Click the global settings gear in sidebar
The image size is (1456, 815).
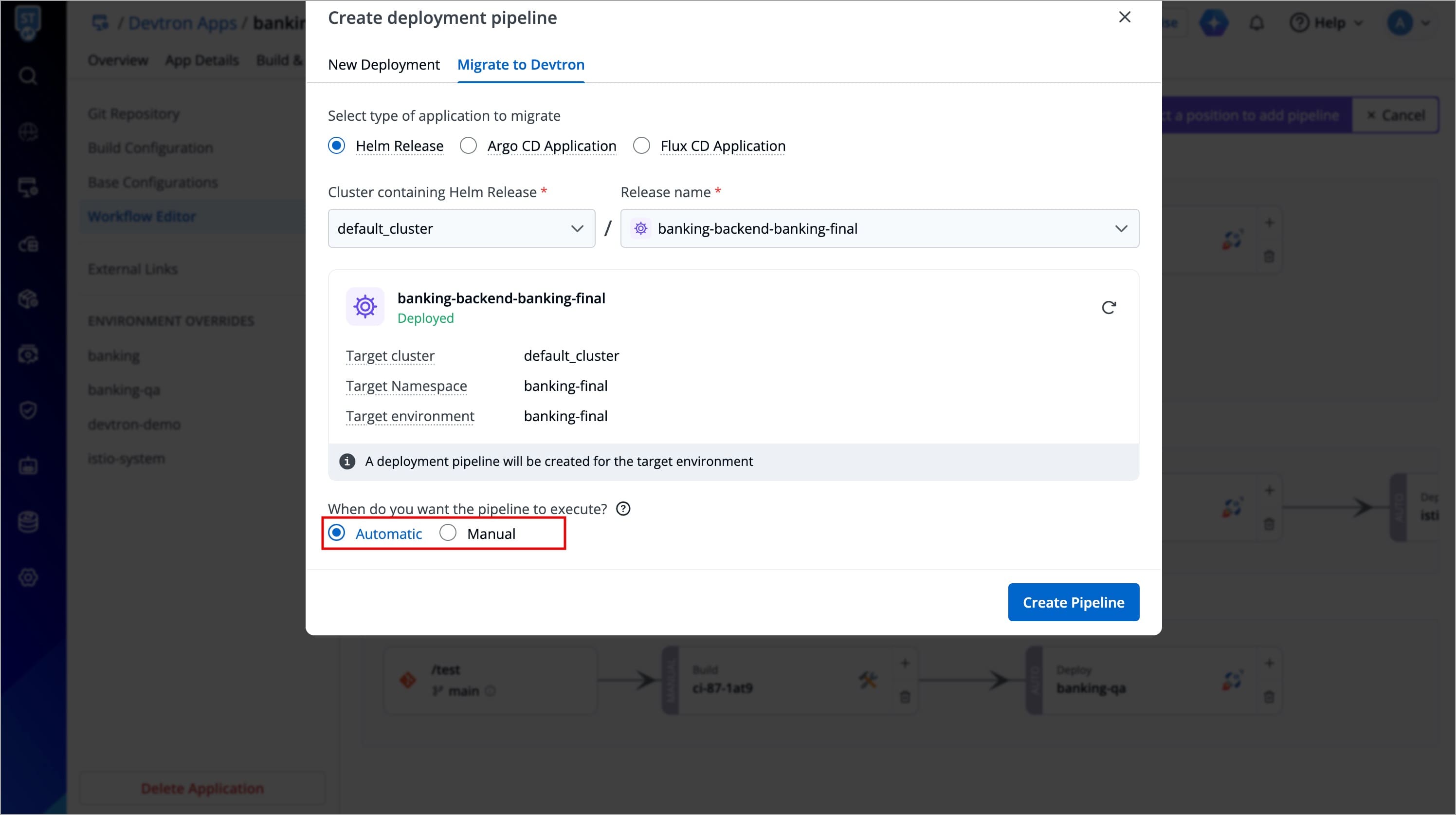coord(28,577)
